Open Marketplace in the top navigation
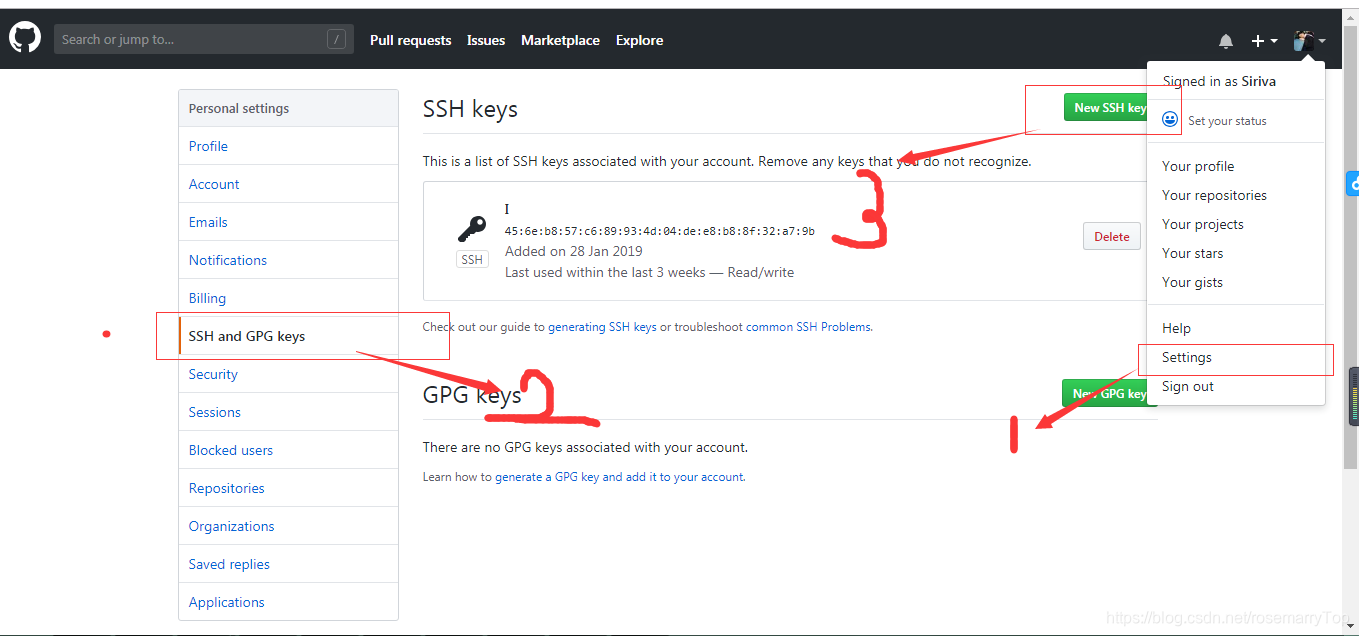The width and height of the screenshot is (1359, 636). point(560,41)
